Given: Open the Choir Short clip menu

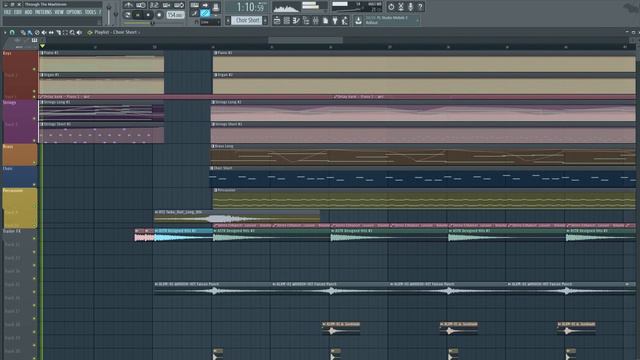Looking at the screenshot, I should coord(211,168).
